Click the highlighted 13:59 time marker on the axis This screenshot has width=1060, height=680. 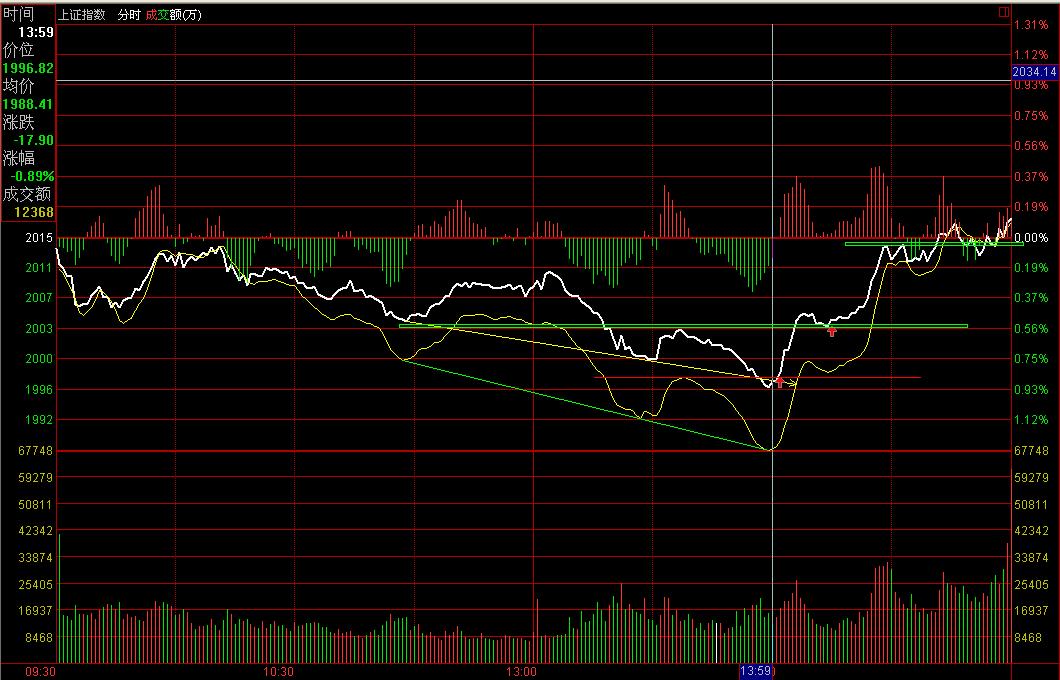(756, 671)
